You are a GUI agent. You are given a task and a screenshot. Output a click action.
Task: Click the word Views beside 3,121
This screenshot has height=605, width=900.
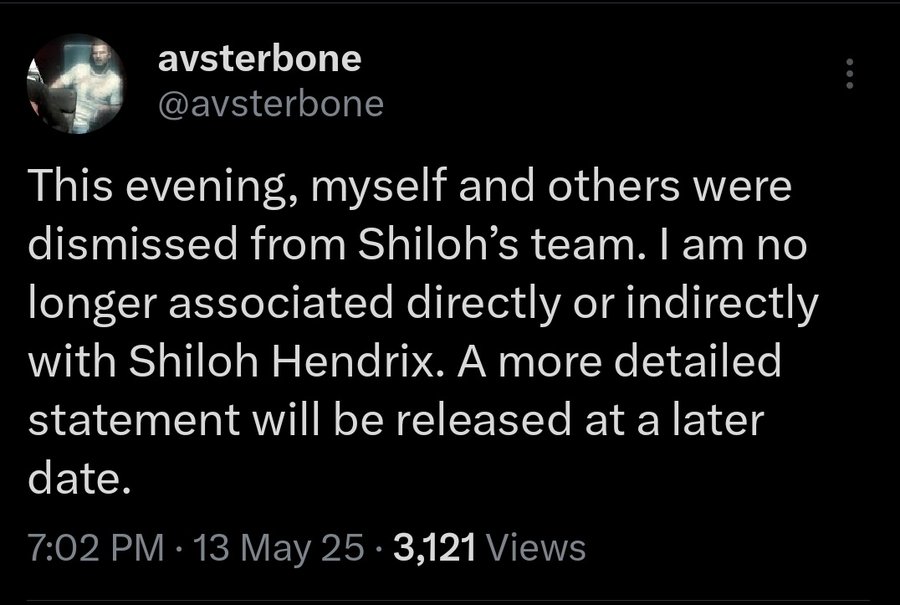[536, 547]
